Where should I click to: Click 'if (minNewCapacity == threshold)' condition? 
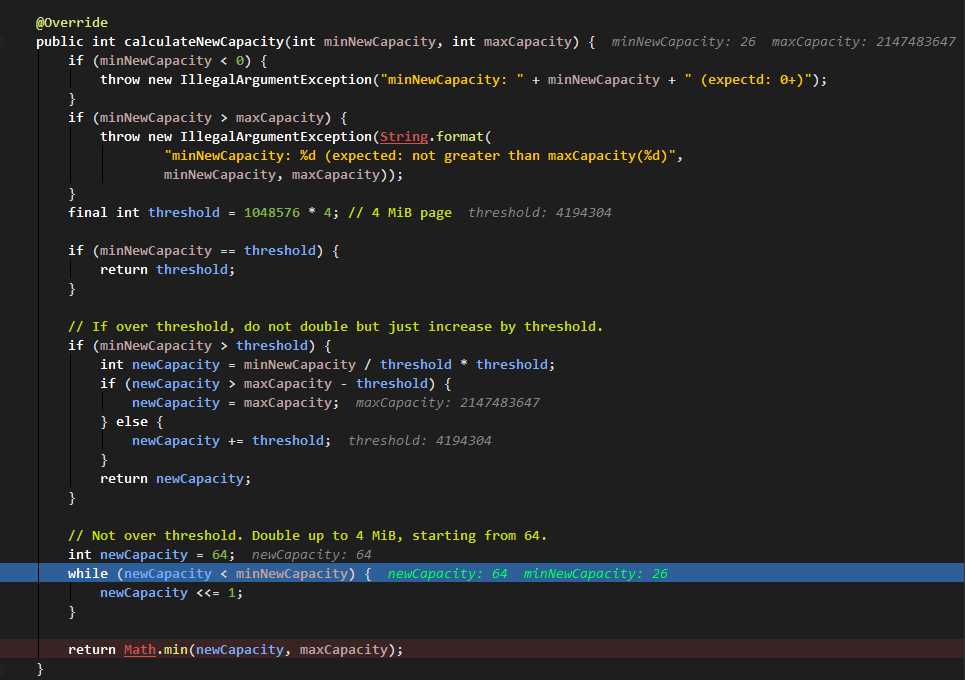pos(196,251)
